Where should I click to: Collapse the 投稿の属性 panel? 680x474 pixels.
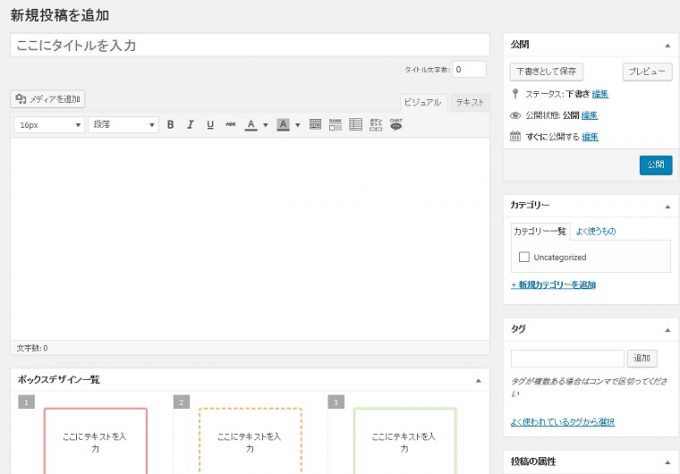point(667,463)
